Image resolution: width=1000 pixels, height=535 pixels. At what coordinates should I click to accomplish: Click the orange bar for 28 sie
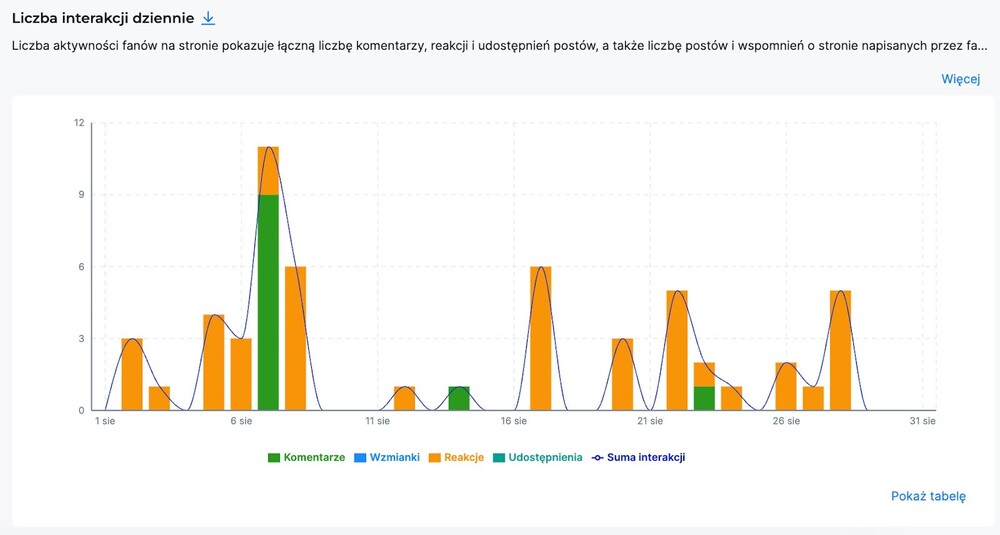(x=840, y=350)
